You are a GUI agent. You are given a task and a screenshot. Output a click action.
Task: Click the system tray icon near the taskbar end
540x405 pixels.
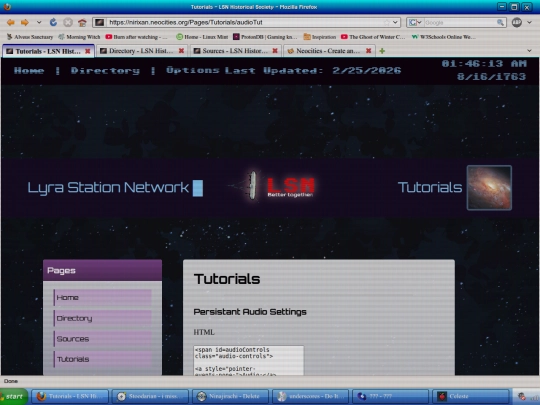click(x=522, y=397)
